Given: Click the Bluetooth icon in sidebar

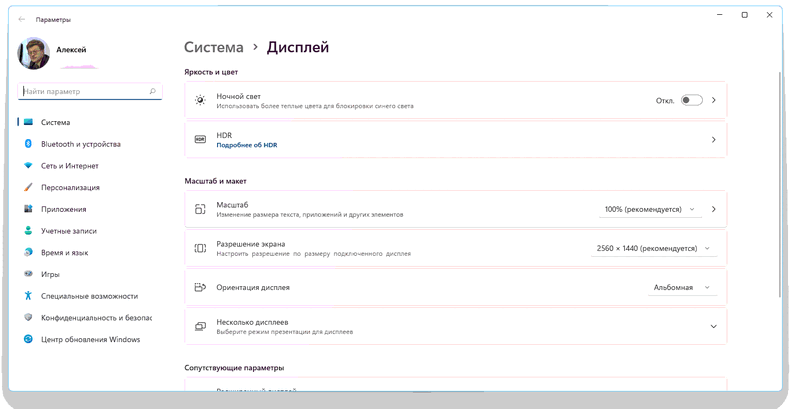Looking at the screenshot, I should pos(29,144).
